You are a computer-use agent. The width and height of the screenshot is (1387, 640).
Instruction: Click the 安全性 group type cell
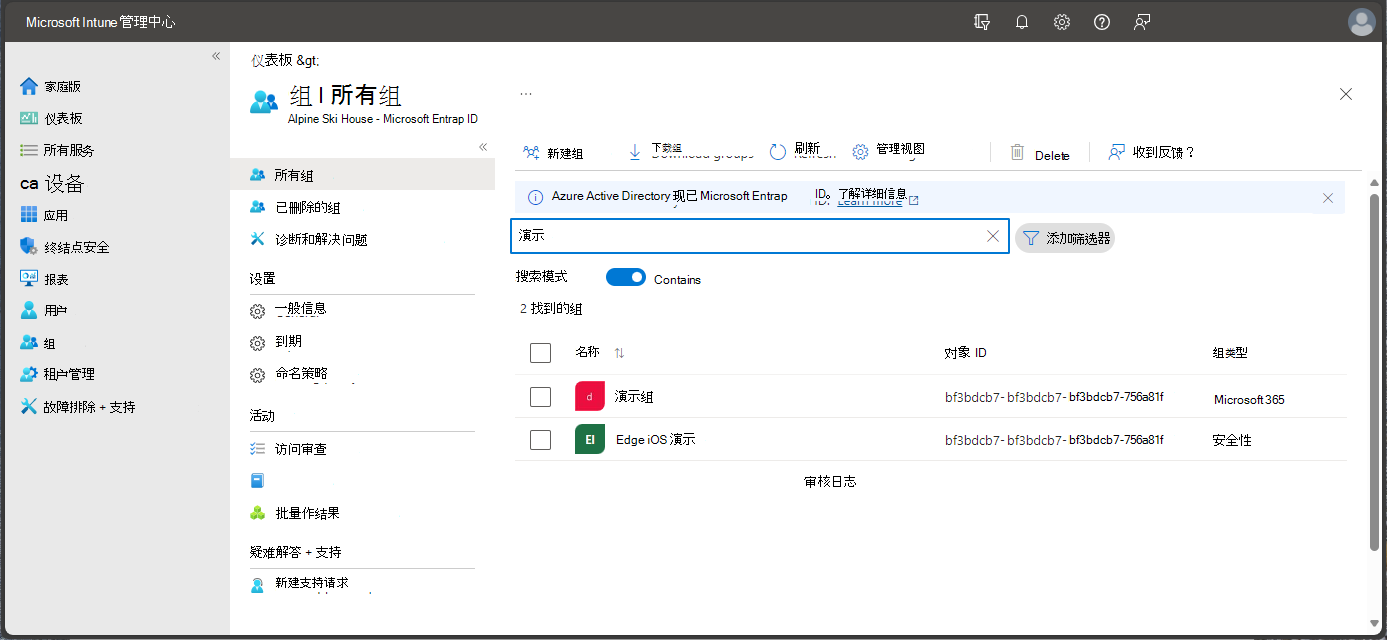[x=1232, y=440]
